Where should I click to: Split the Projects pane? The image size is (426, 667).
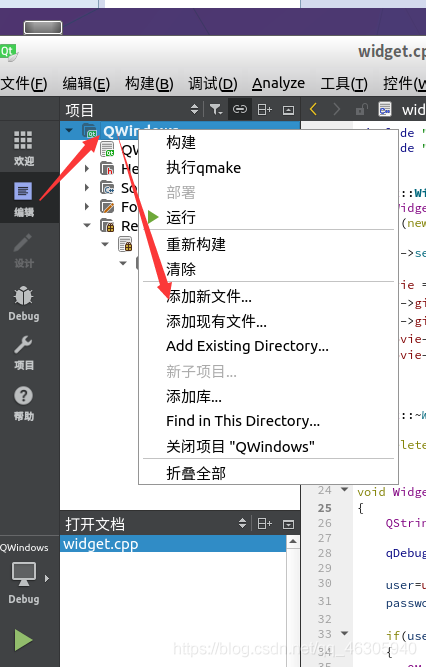point(265,110)
